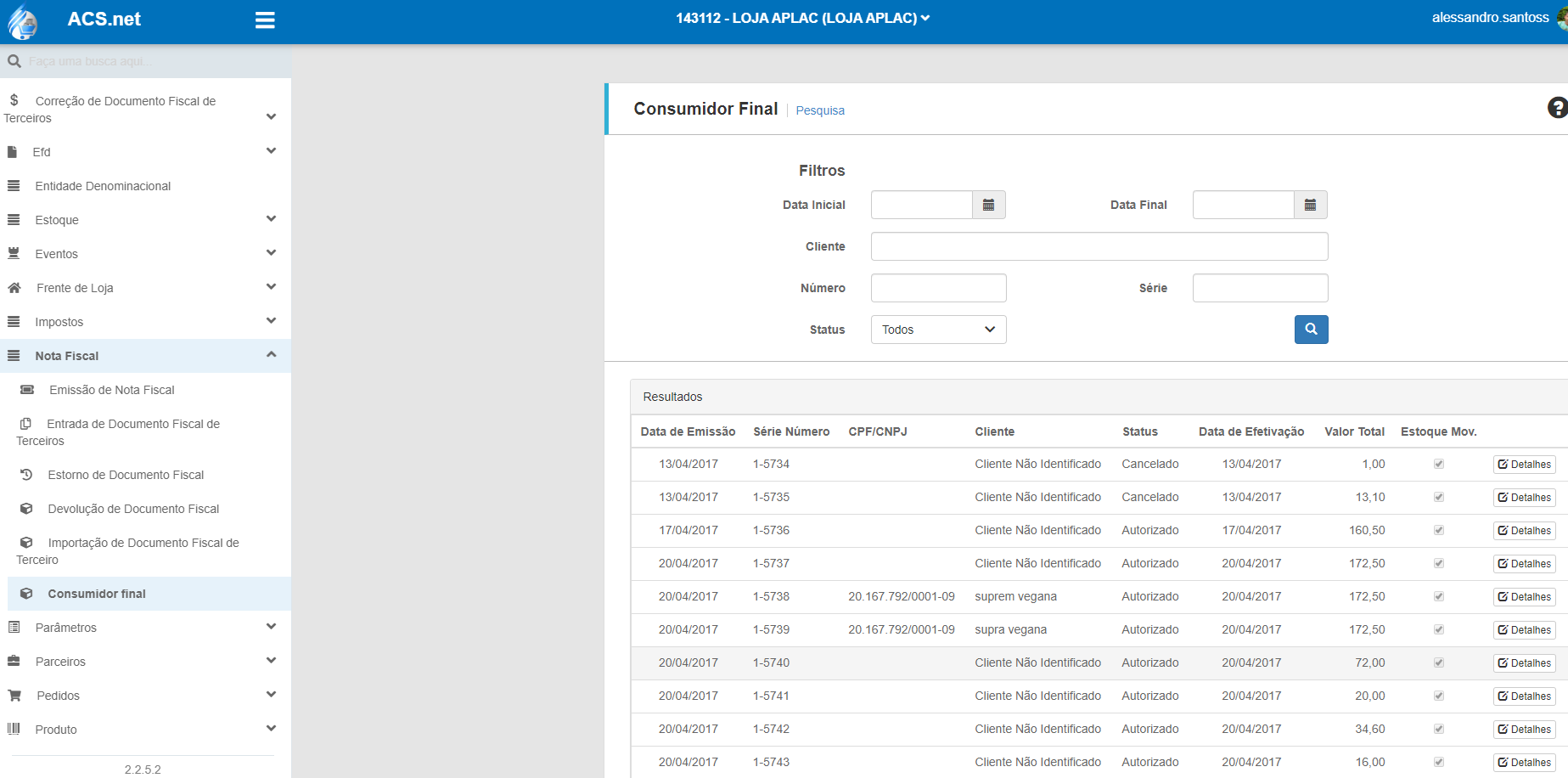Image resolution: width=1568 pixels, height=778 pixels.
Task: Click the Importação de Documento Fiscal cube icon
Action: pyautogui.click(x=26, y=543)
